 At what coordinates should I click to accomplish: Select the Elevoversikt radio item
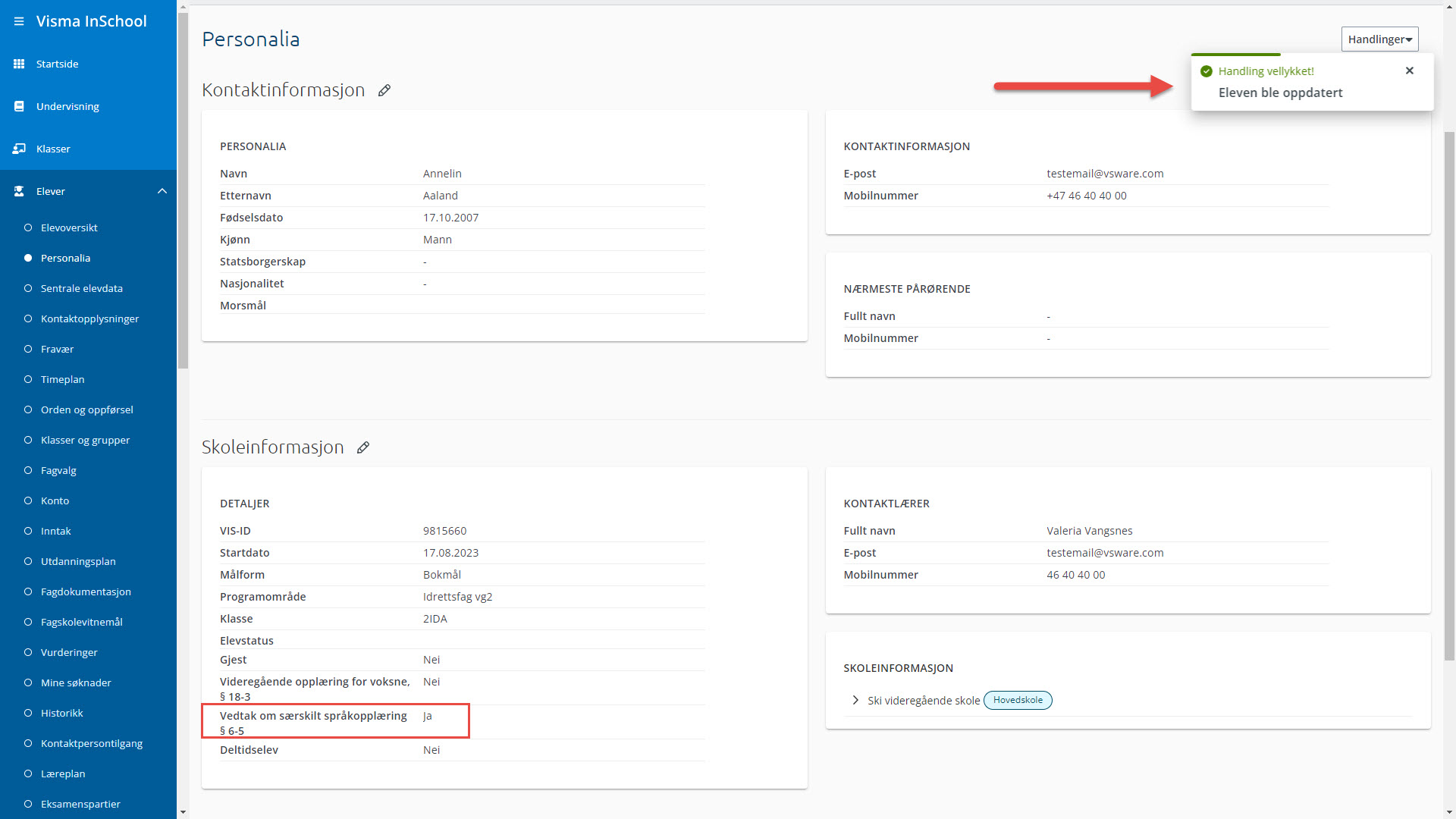69,227
